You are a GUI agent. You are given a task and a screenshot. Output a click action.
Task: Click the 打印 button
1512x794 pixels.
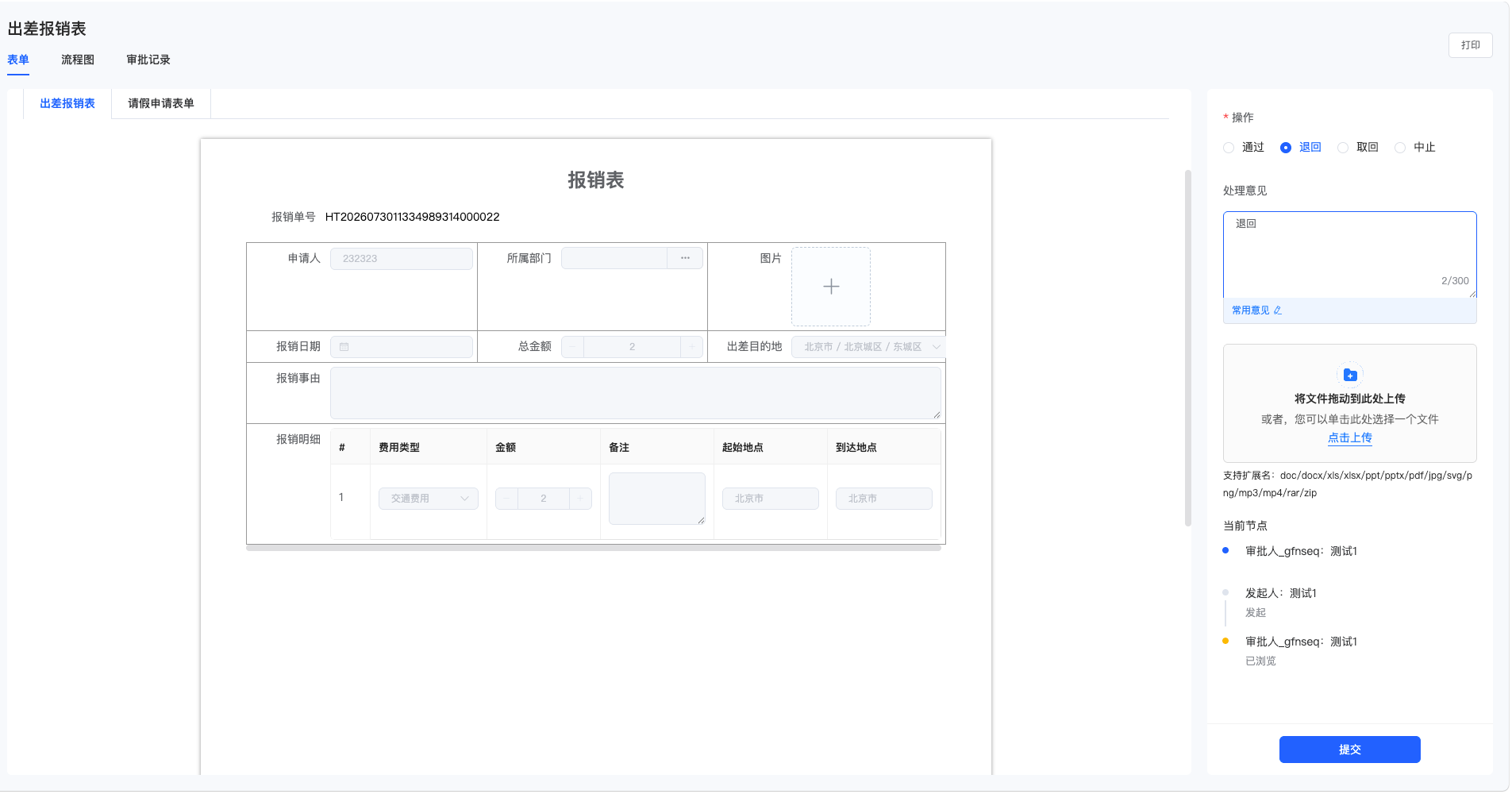click(x=1470, y=45)
